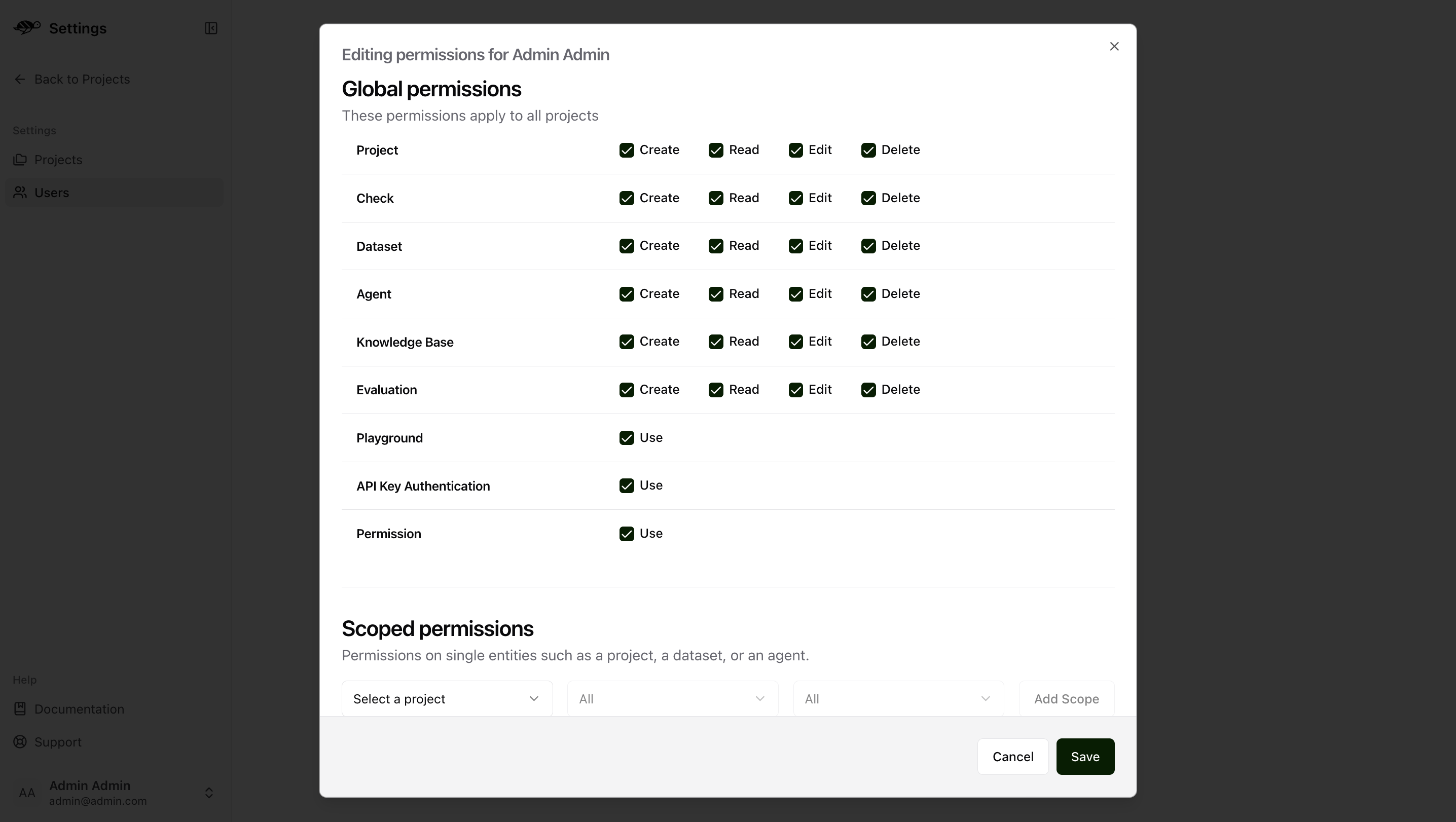1456x822 pixels.
Task: Uncheck Check Delete permission
Action: 868,198
